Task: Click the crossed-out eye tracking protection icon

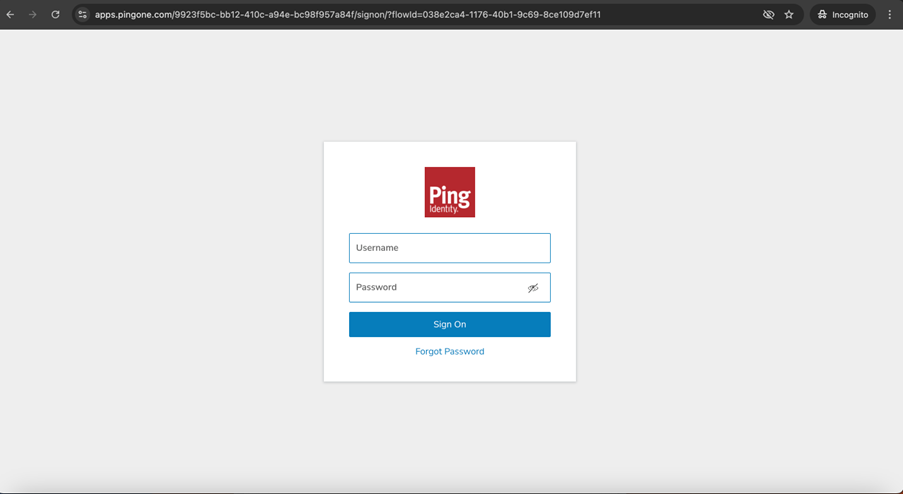Action: click(768, 15)
